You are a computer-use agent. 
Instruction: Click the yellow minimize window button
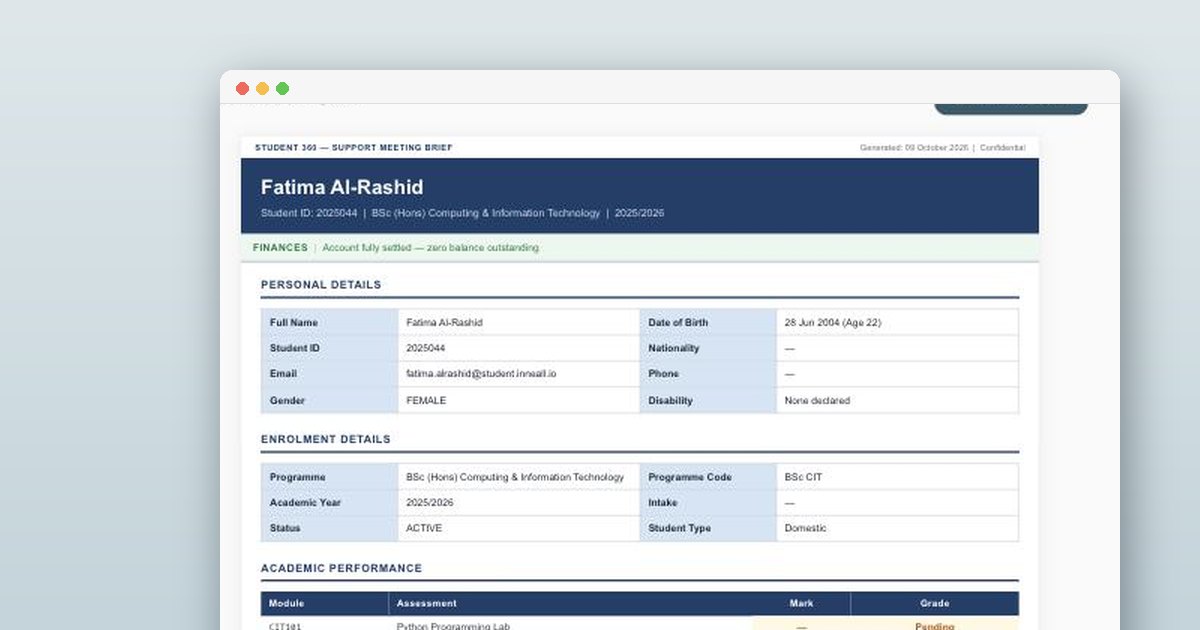pyautogui.click(x=262, y=88)
